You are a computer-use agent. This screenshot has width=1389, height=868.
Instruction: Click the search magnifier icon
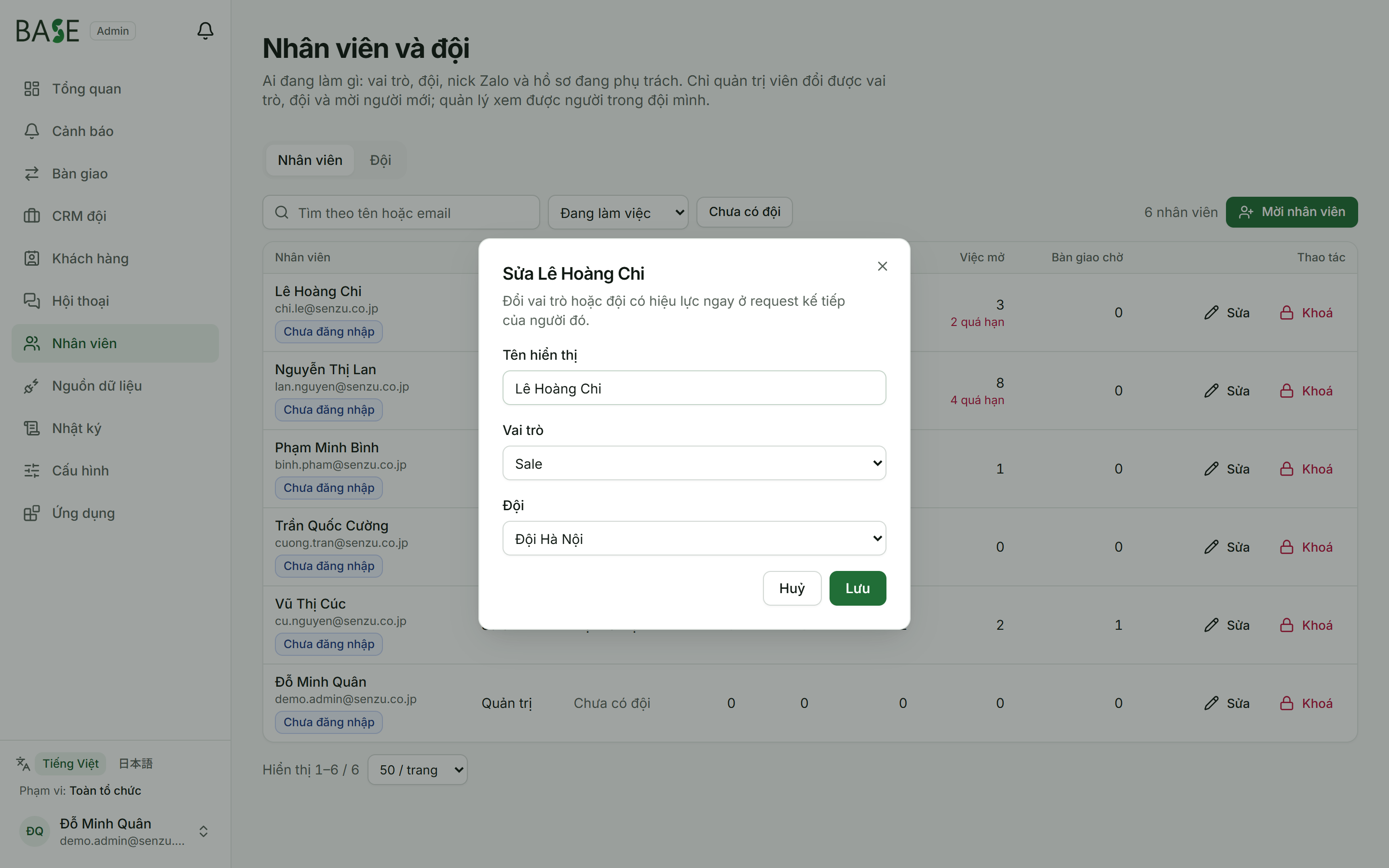(x=282, y=212)
